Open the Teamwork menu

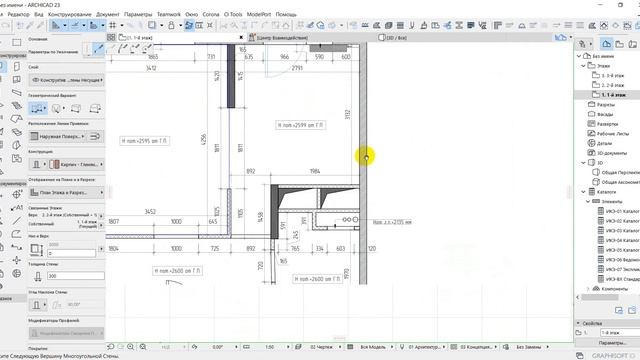169,14
